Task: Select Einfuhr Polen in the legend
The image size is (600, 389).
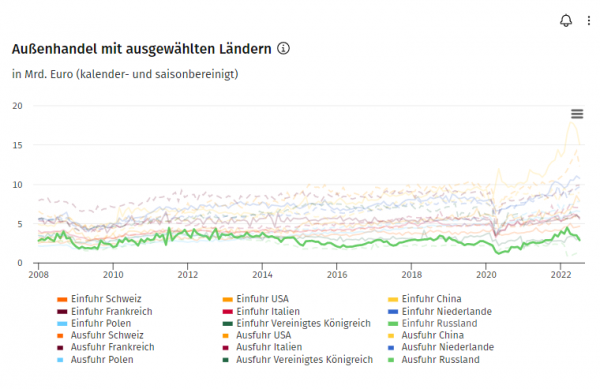Action: click(94, 323)
